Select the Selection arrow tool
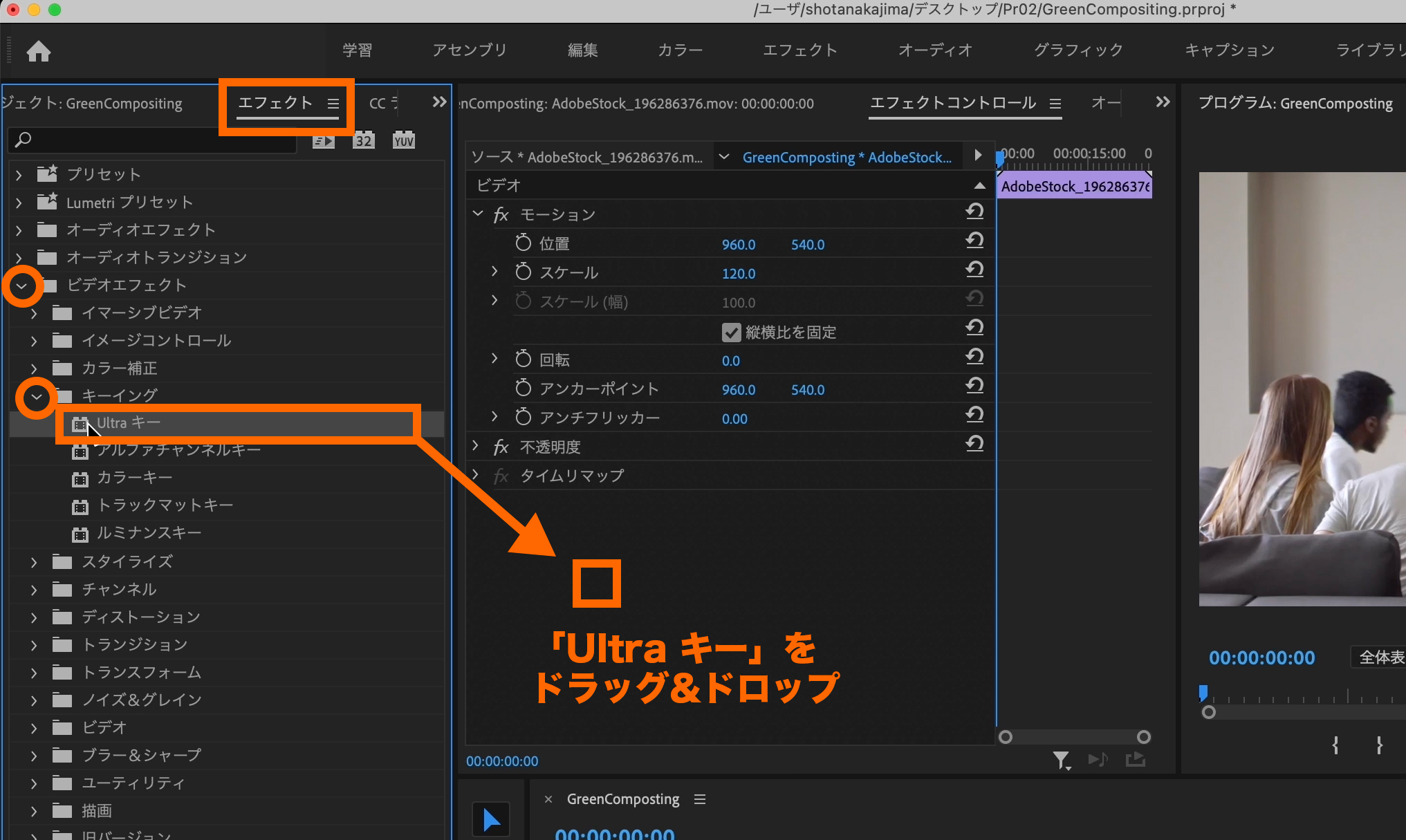Viewport: 1406px width, 840px height. point(491,820)
